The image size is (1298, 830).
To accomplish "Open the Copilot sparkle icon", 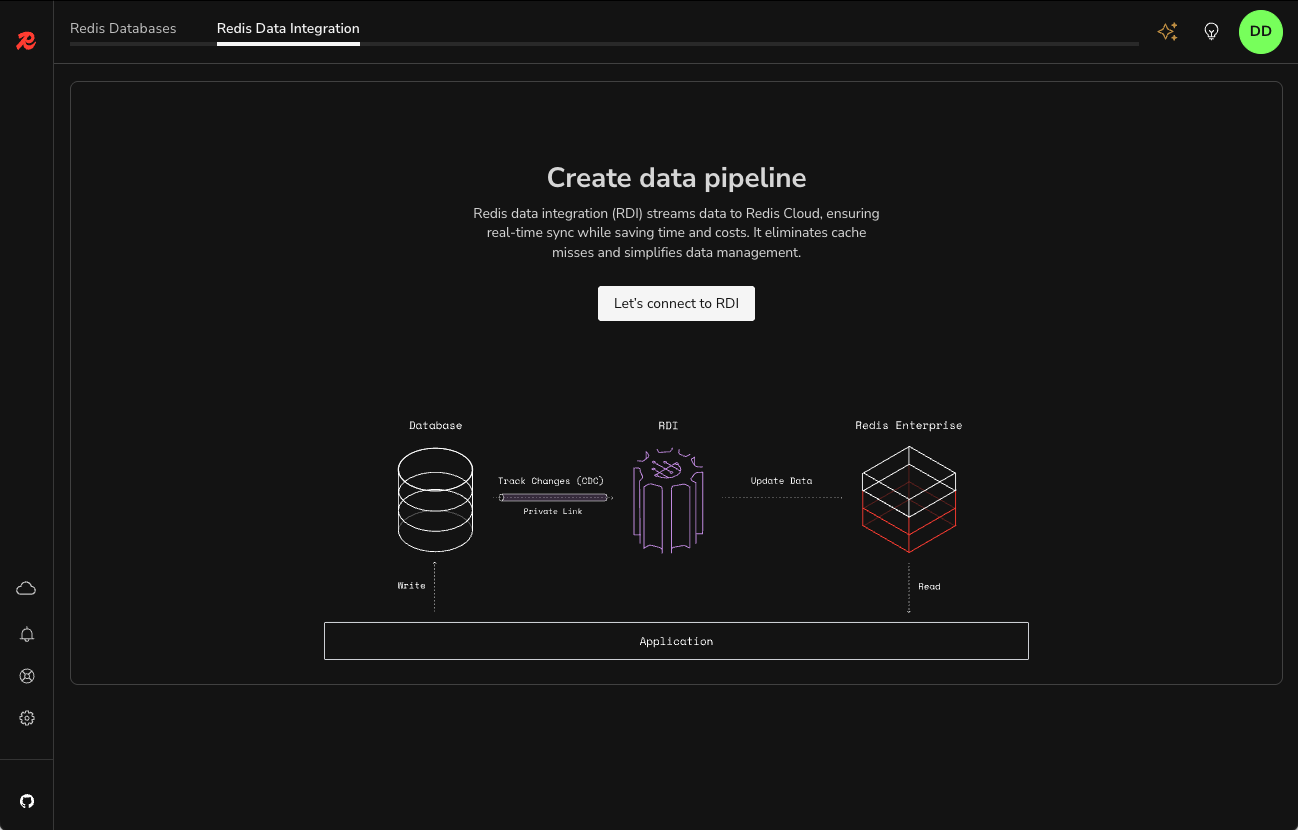I will pos(1167,32).
